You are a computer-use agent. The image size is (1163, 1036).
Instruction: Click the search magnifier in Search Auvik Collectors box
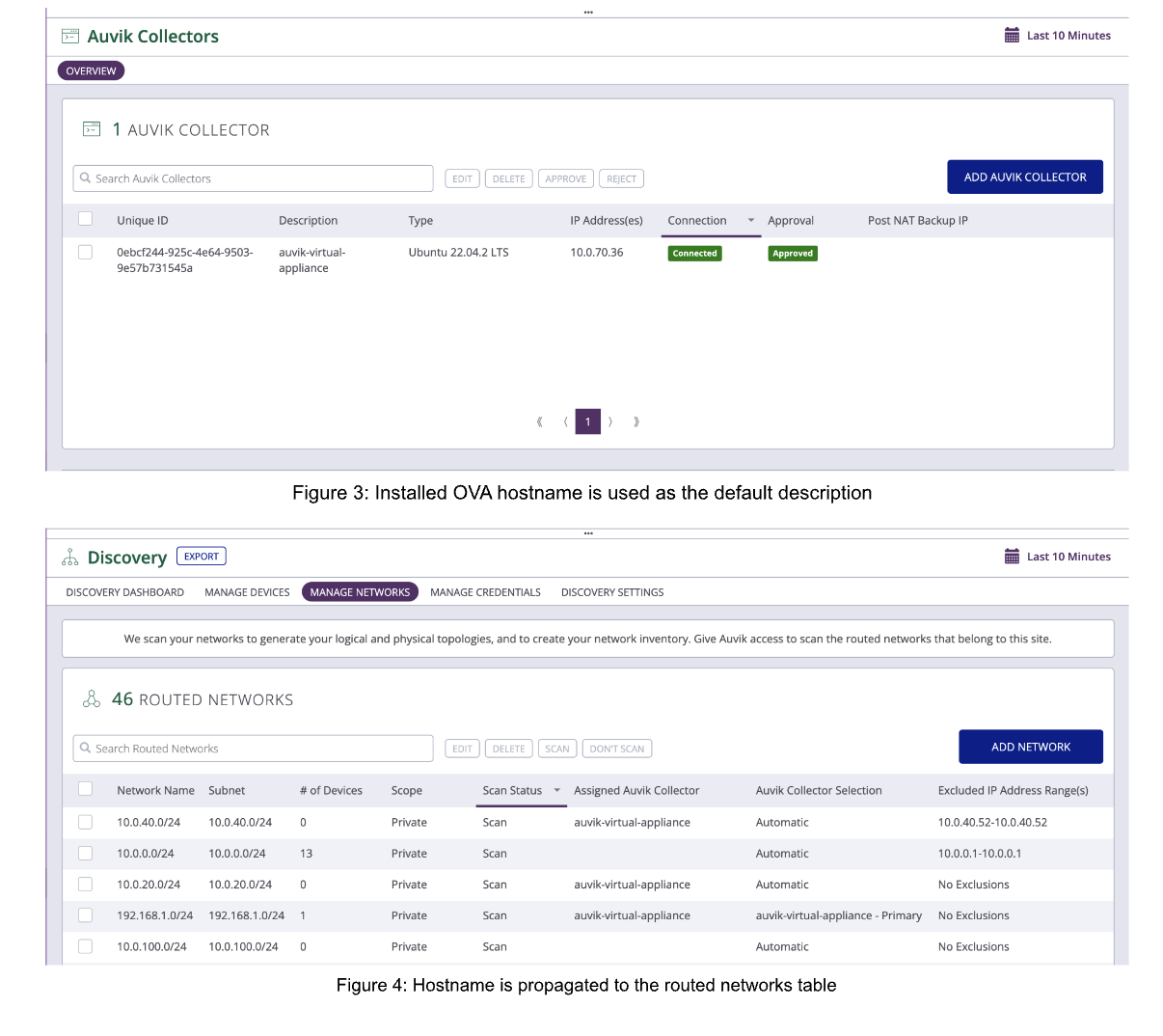[x=86, y=178]
